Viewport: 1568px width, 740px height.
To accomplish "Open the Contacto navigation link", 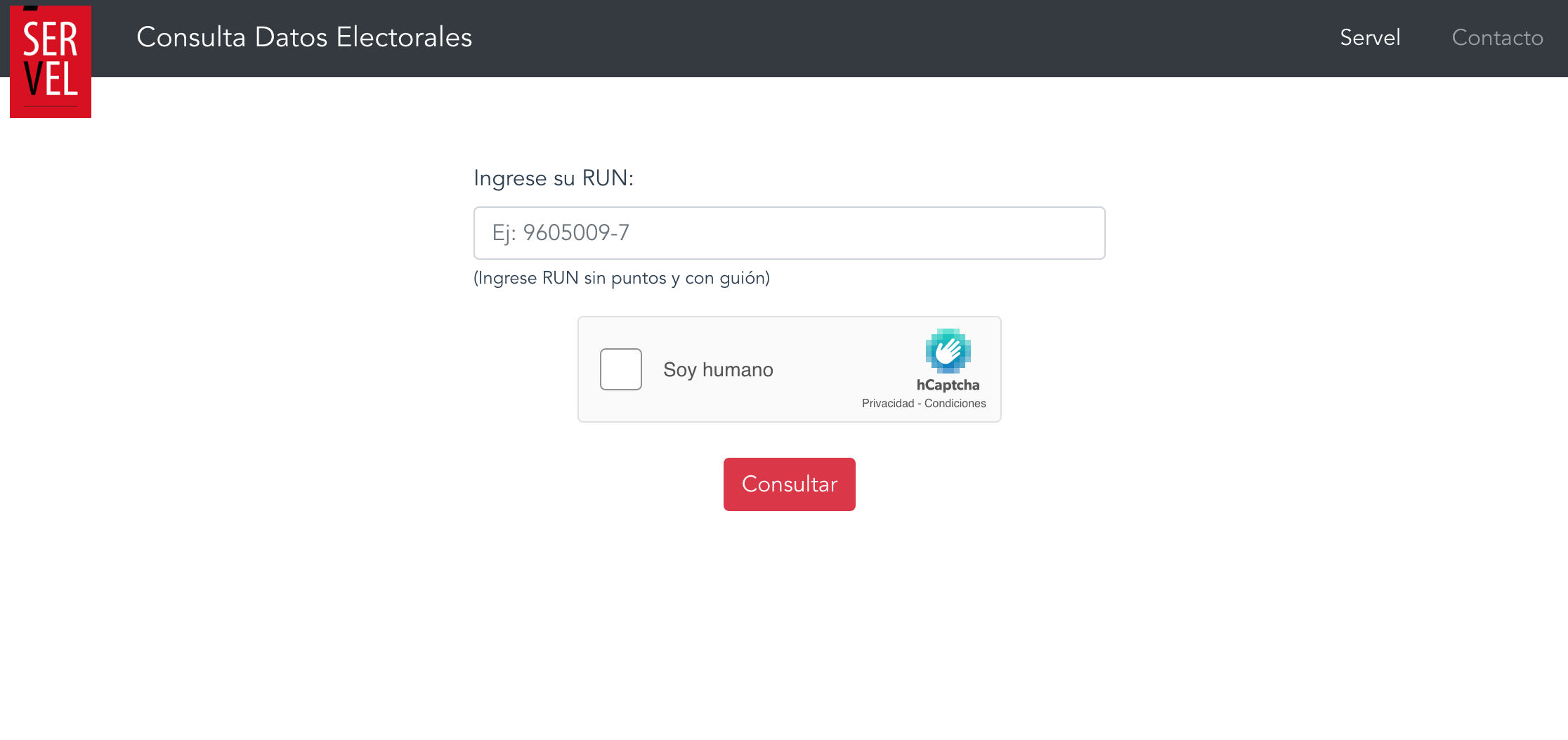I will tap(1497, 38).
